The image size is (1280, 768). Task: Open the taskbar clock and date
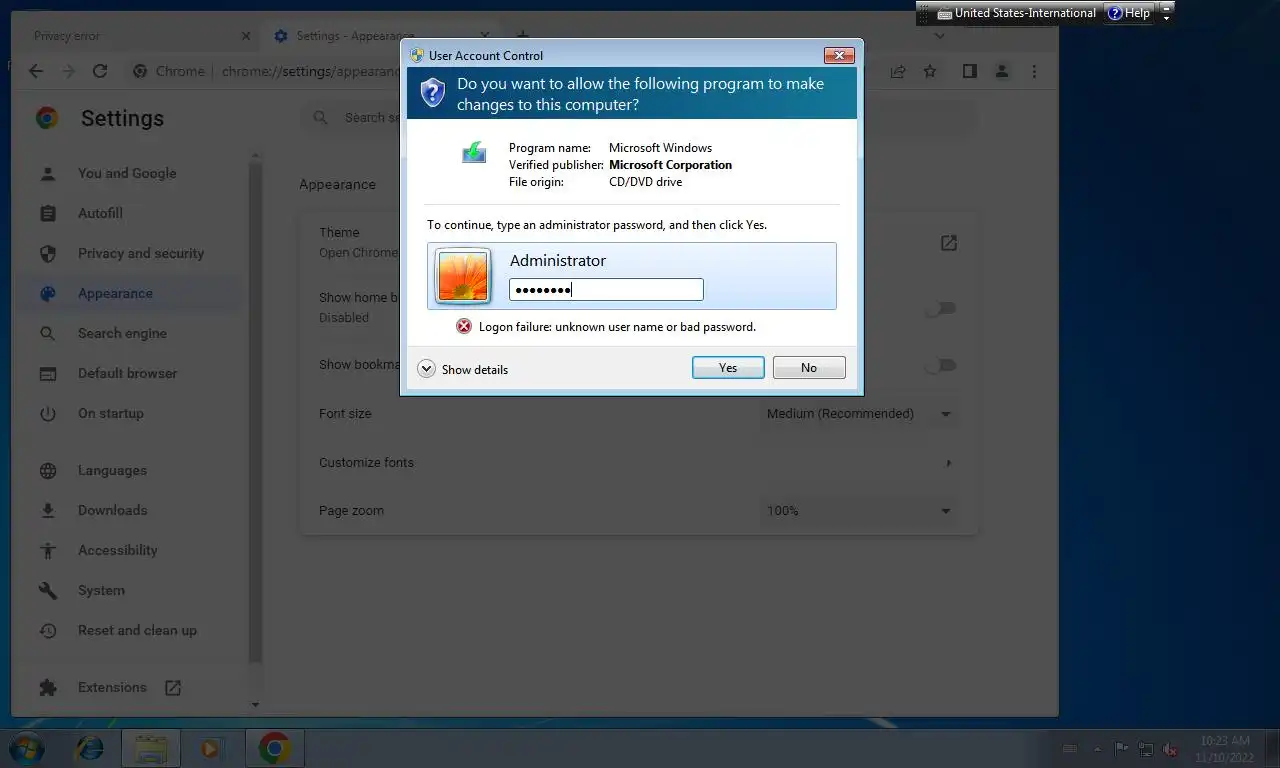[x=1225, y=749]
